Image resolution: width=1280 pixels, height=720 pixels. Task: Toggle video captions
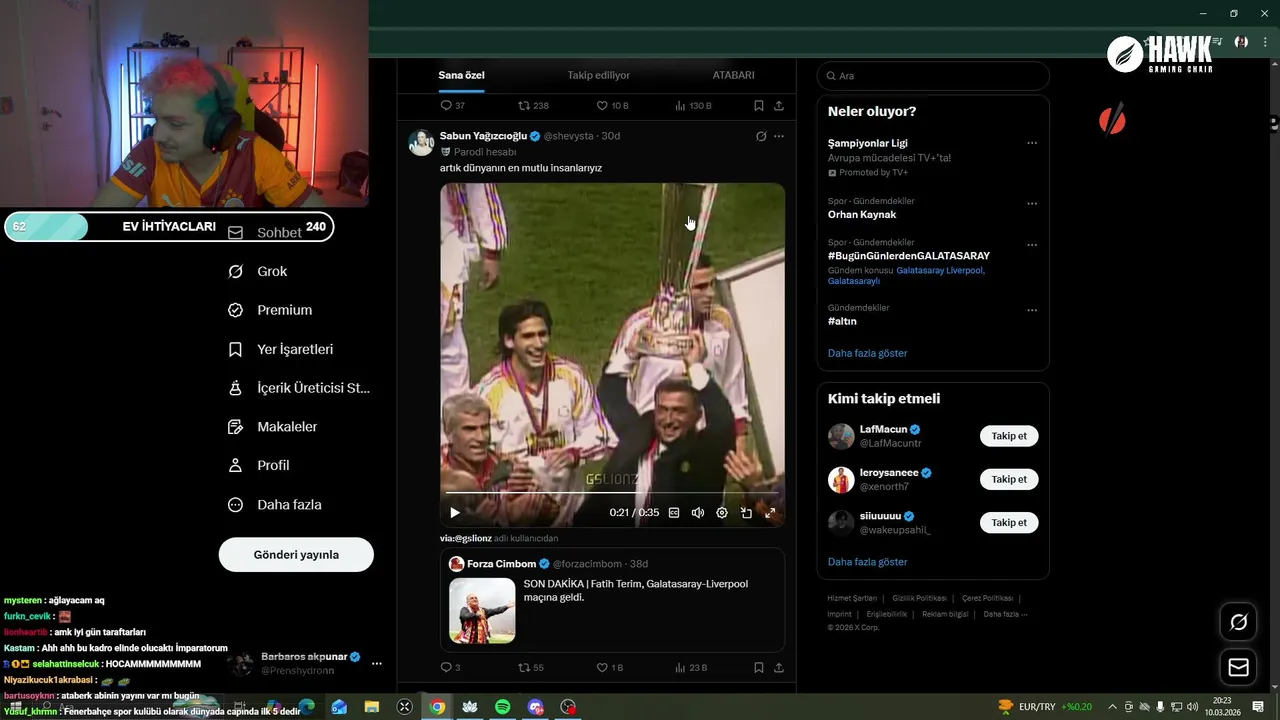[674, 513]
